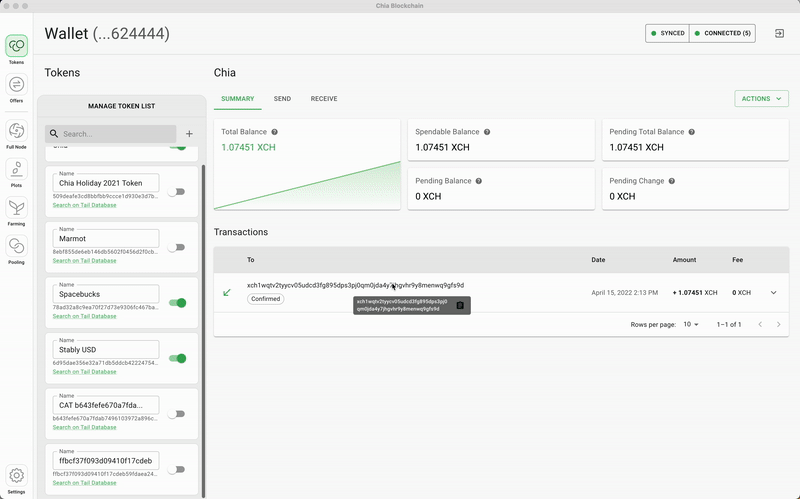The image size is (800, 499).
Task: Switch to the Receive tab
Action: point(323,99)
